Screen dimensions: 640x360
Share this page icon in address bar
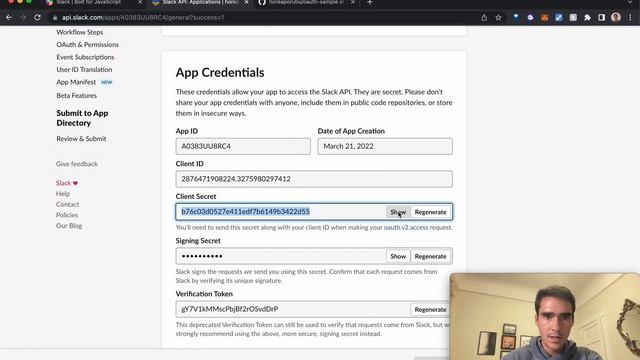pos(484,18)
